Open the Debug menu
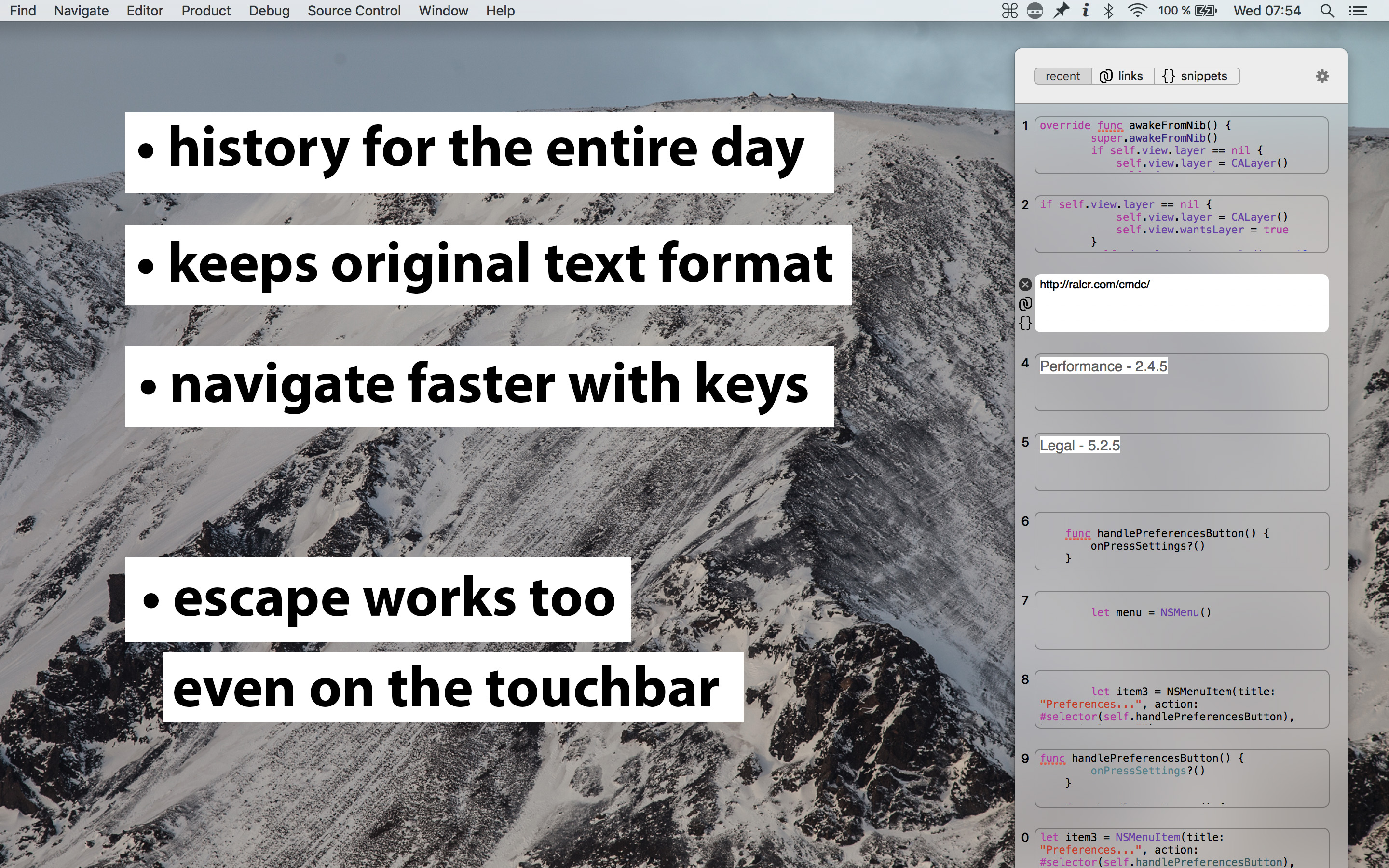 tap(269, 10)
